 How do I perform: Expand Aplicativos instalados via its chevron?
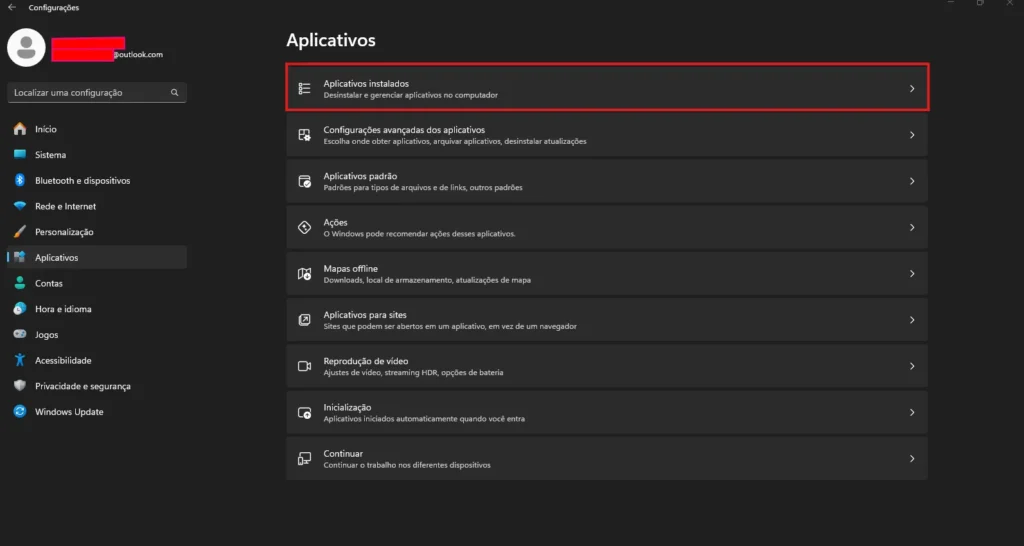(912, 88)
